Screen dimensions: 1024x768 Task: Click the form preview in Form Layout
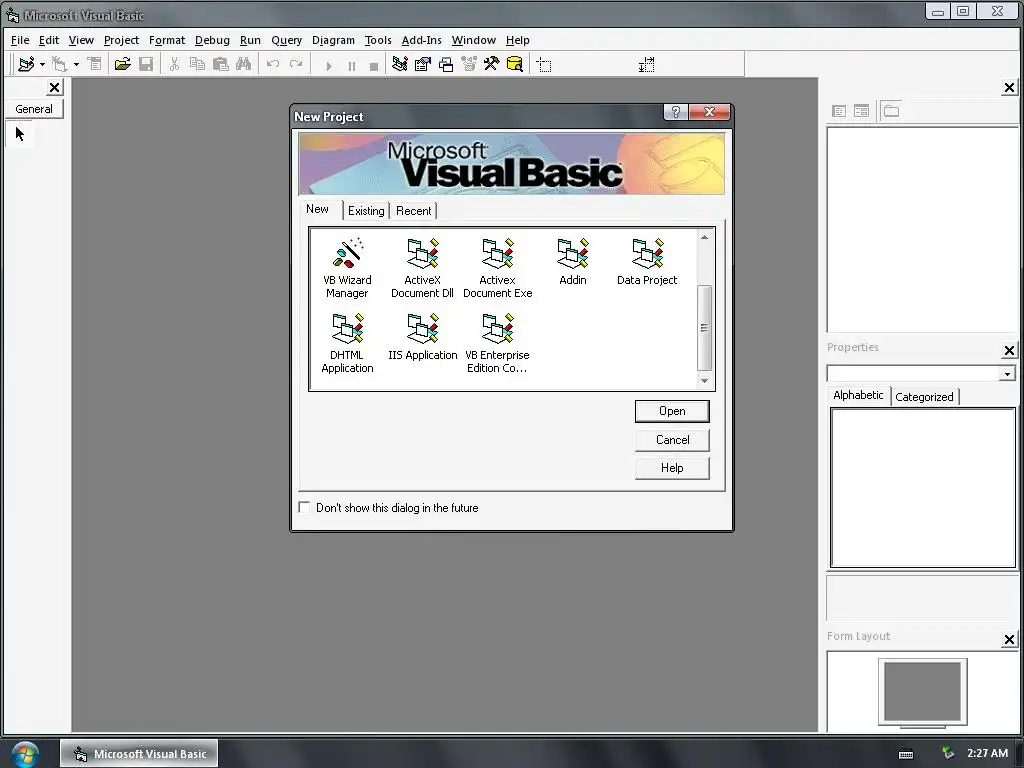(922, 692)
